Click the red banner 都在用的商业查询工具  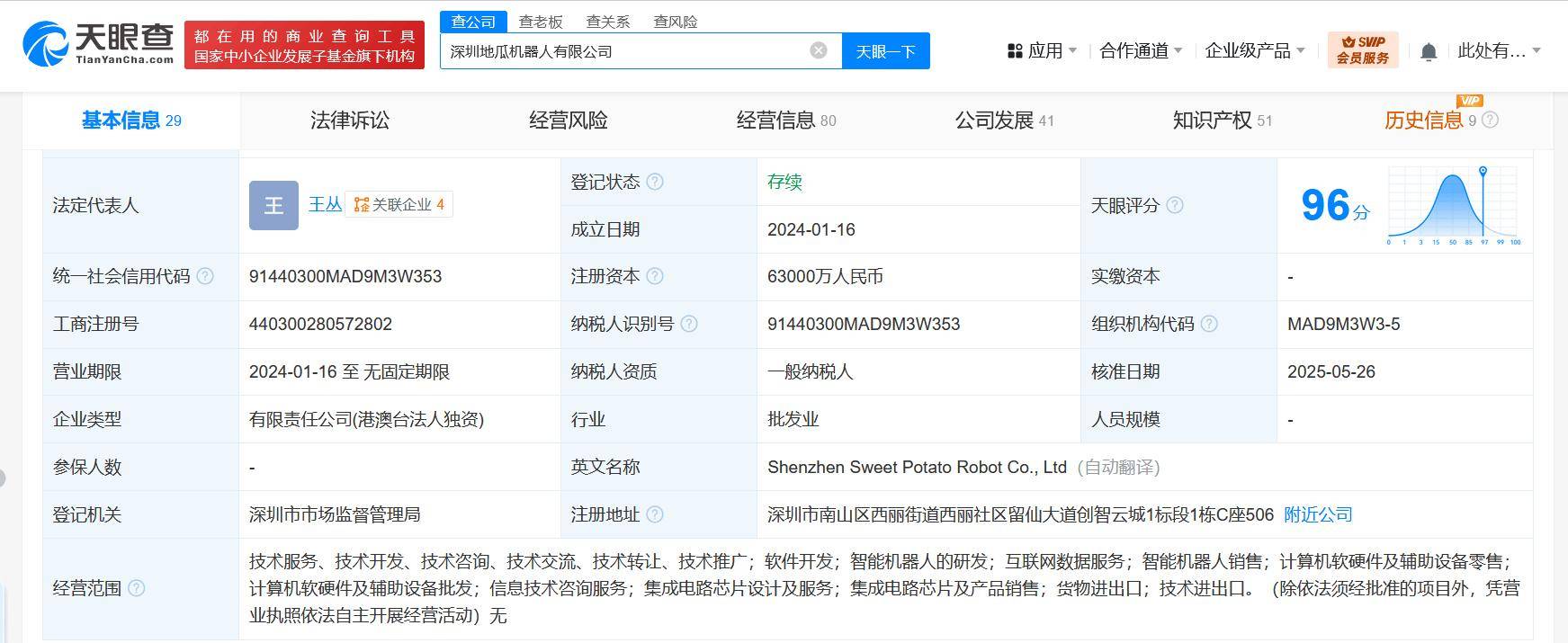coord(304,45)
